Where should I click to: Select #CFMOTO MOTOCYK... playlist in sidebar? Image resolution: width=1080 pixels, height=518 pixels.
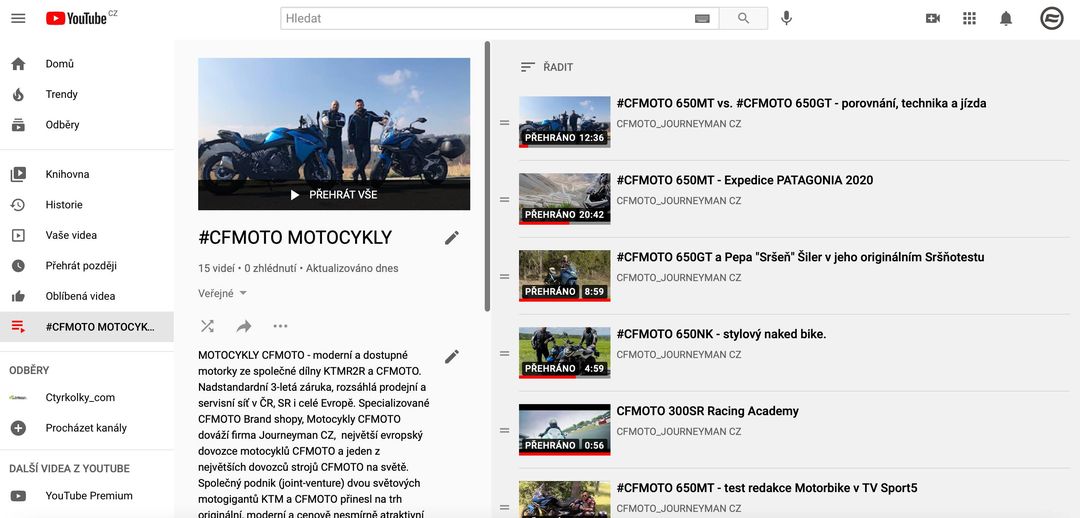[87, 327]
